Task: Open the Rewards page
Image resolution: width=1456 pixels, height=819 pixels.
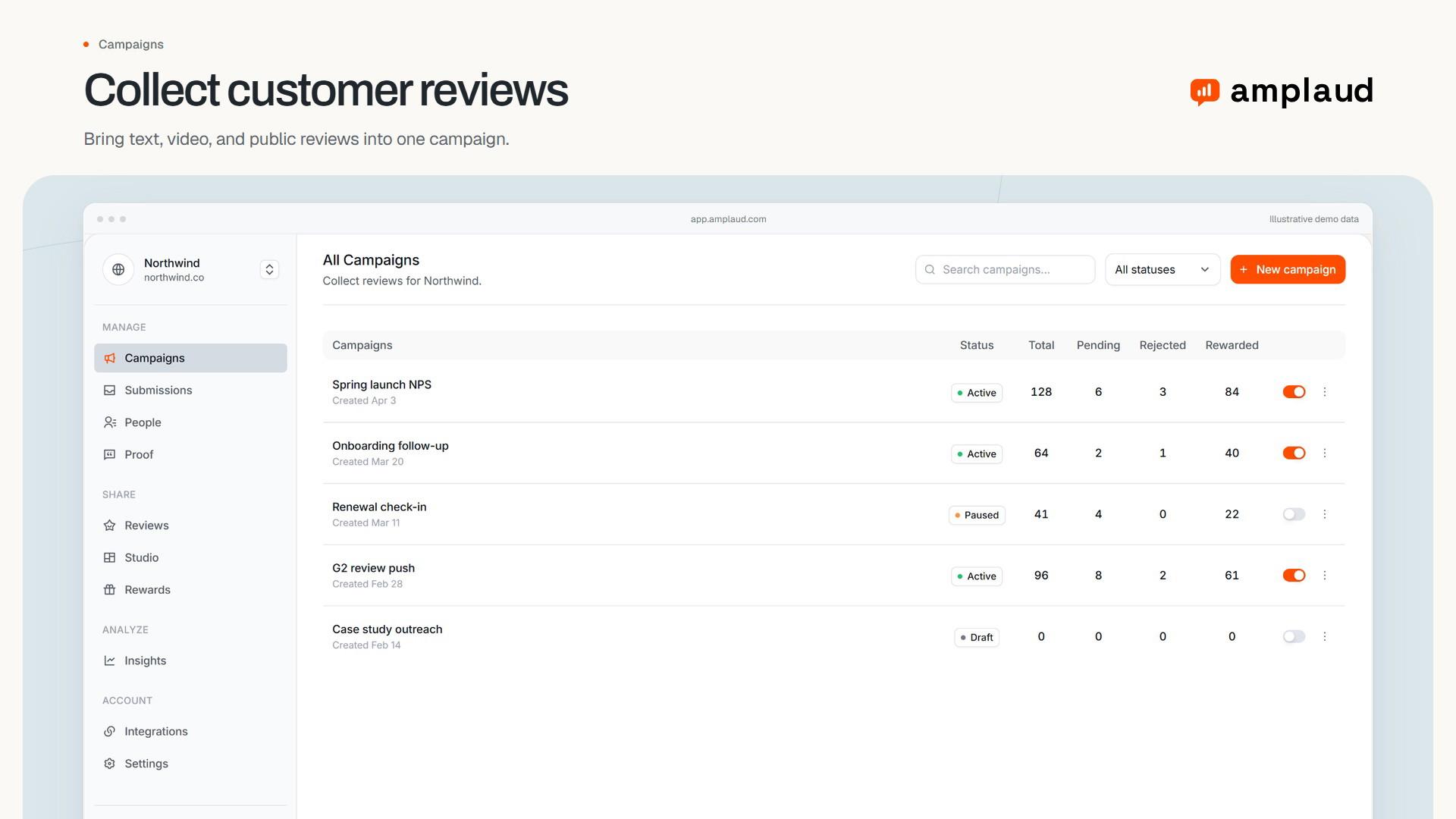Action: pos(190,589)
